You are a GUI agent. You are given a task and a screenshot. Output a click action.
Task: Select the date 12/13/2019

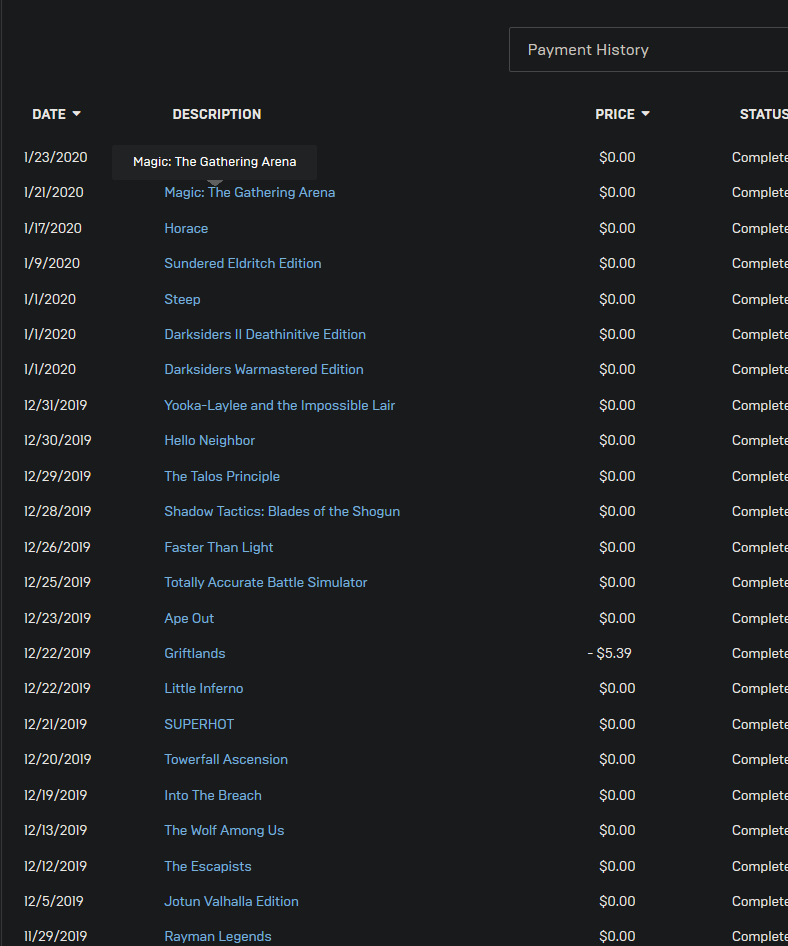[56, 831]
